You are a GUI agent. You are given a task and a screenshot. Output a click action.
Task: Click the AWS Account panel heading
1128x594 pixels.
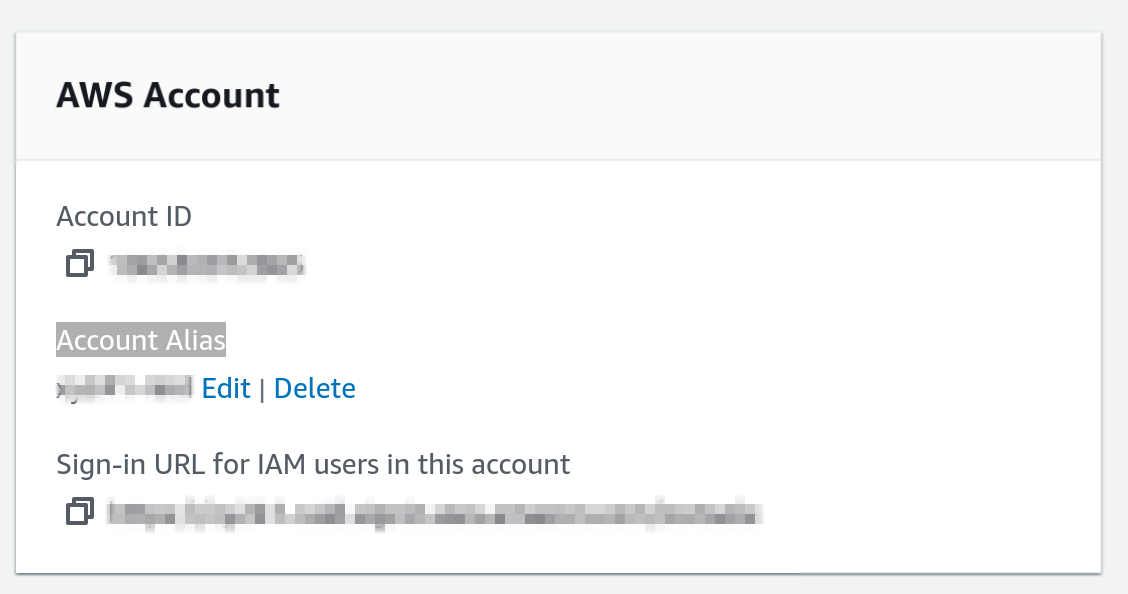pyautogui.click(x=168, y=96)
